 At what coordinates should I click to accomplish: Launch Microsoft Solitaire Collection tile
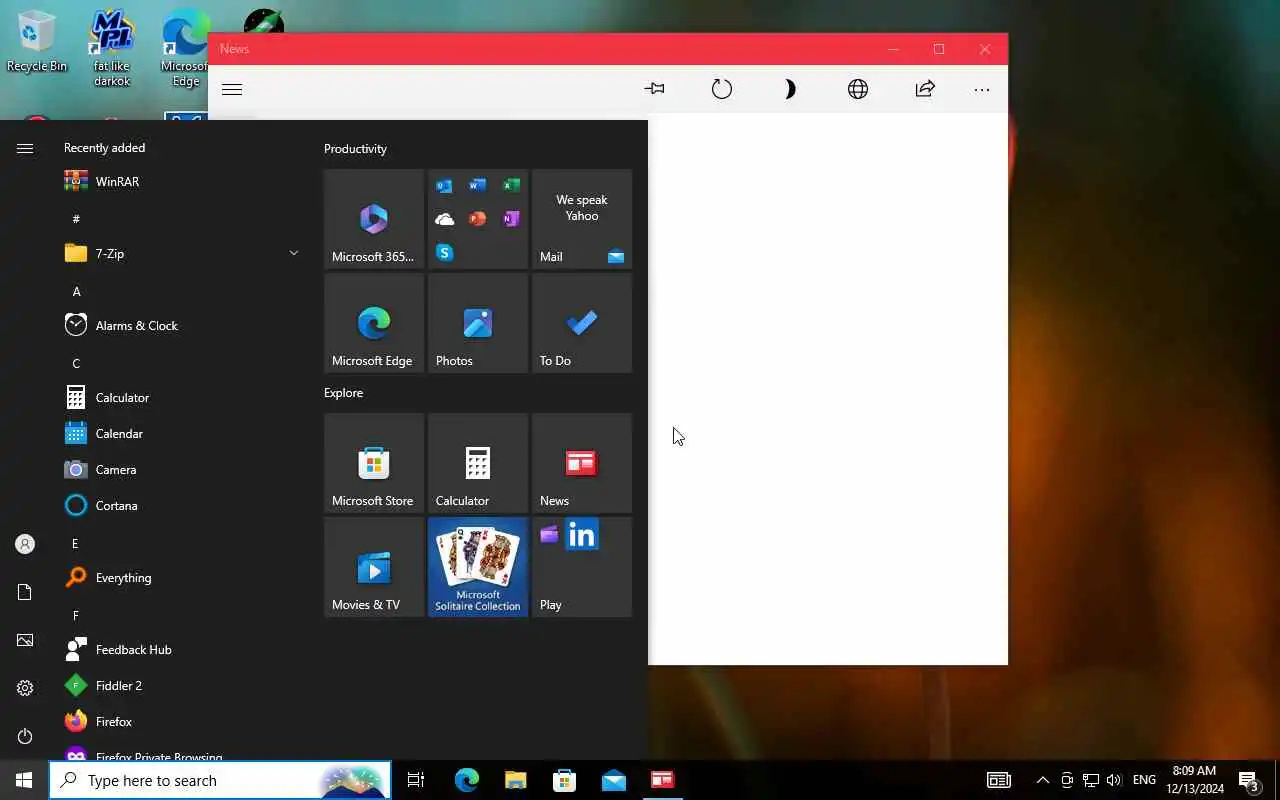pos(478,567)
